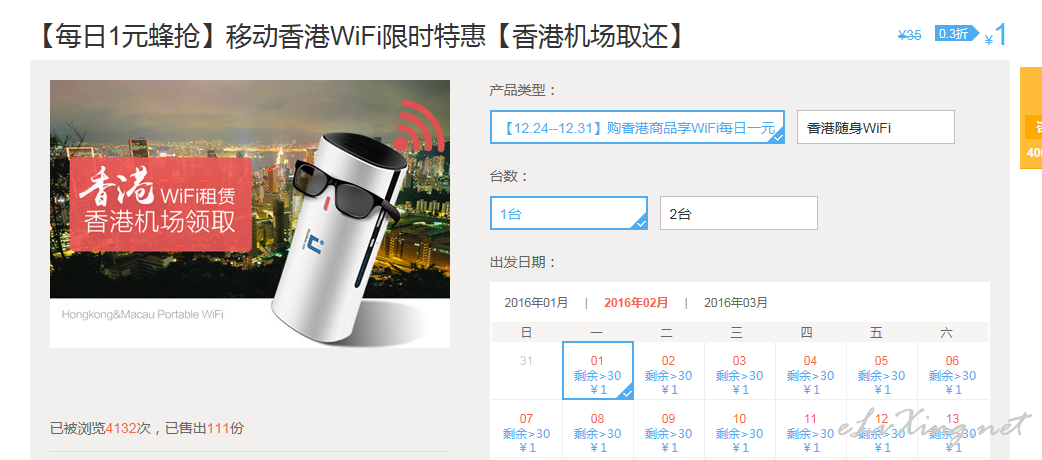This screenshot has width=1042, height=460.
Task: Pick departure date 06 in calendar
Action: pos(953,371)
